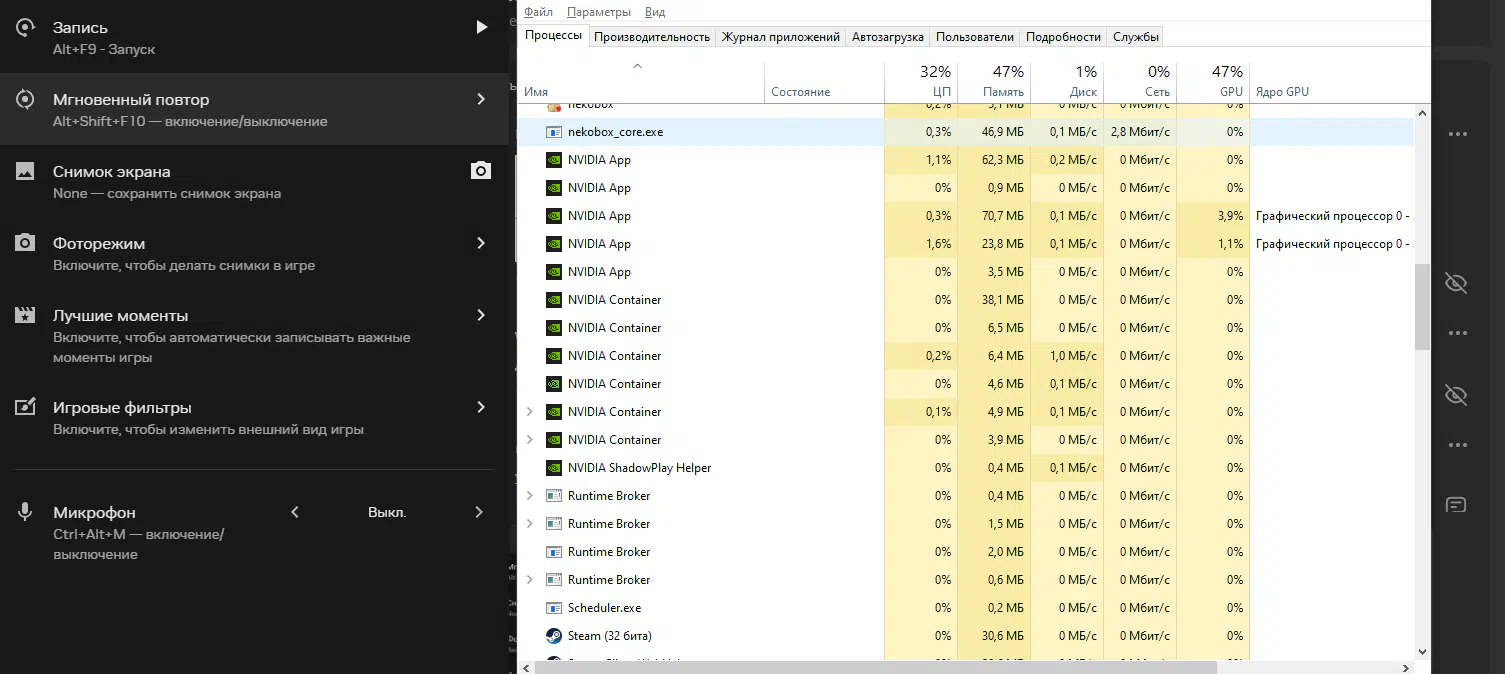Expand the NVIDIA Container row using 3,9 МБ
Screen dimensions: 1505x674
530,440
